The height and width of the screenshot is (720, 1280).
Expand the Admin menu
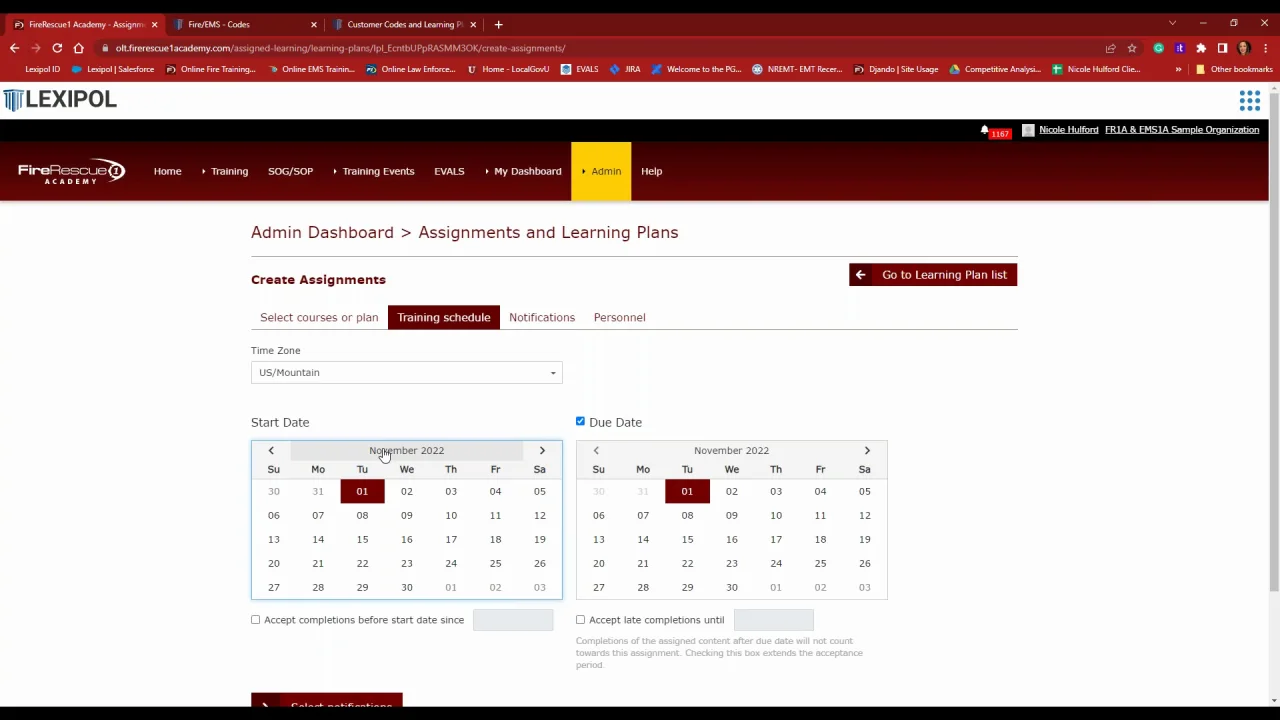click(601, 171)
